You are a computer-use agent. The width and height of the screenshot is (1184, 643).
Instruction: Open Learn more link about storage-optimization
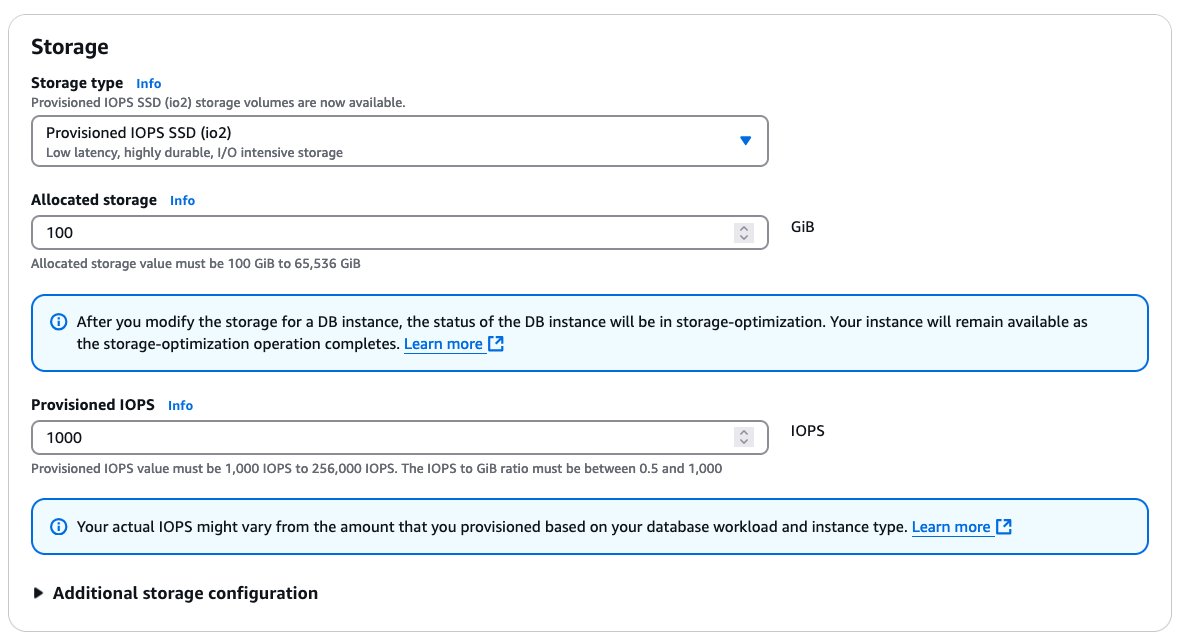pos(443,344)
